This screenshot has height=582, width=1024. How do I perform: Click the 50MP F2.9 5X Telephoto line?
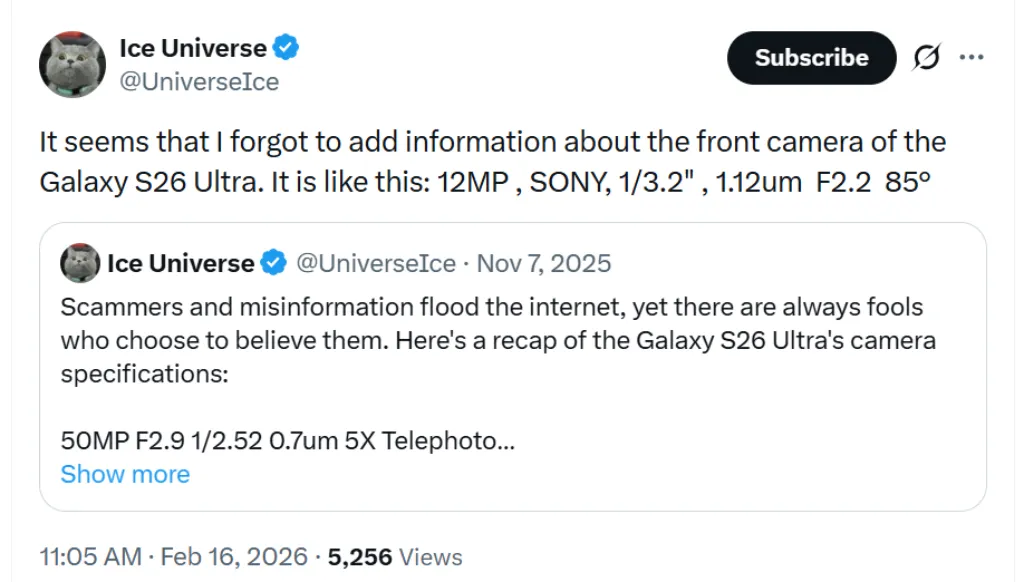(x=288, y=440)
